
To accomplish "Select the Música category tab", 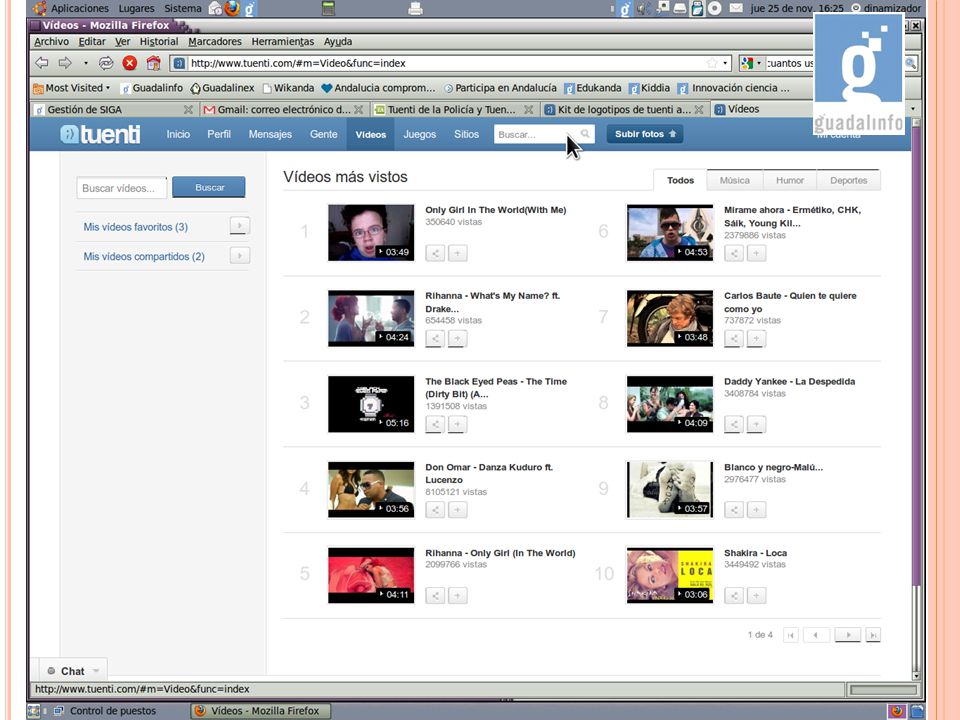I will 735,180.
